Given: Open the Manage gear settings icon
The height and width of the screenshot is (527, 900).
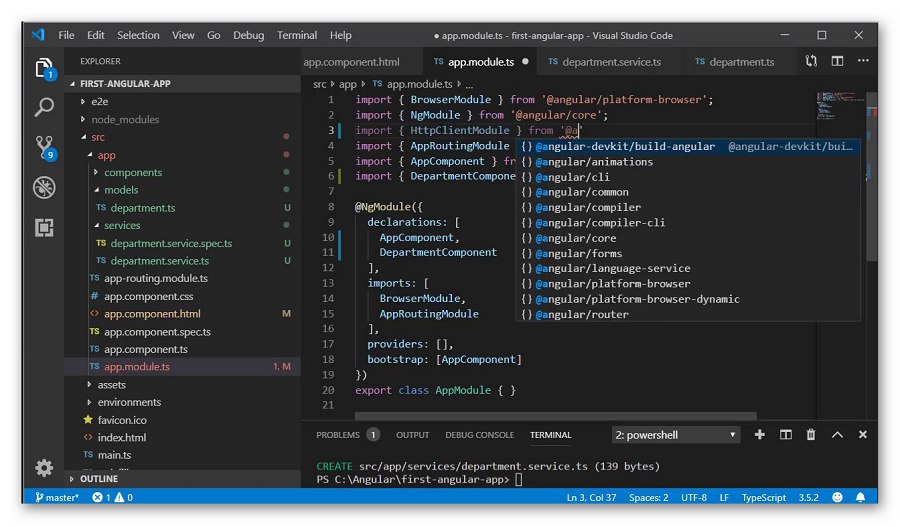Looking at the screenshot, I should click(x=44, y=468).
